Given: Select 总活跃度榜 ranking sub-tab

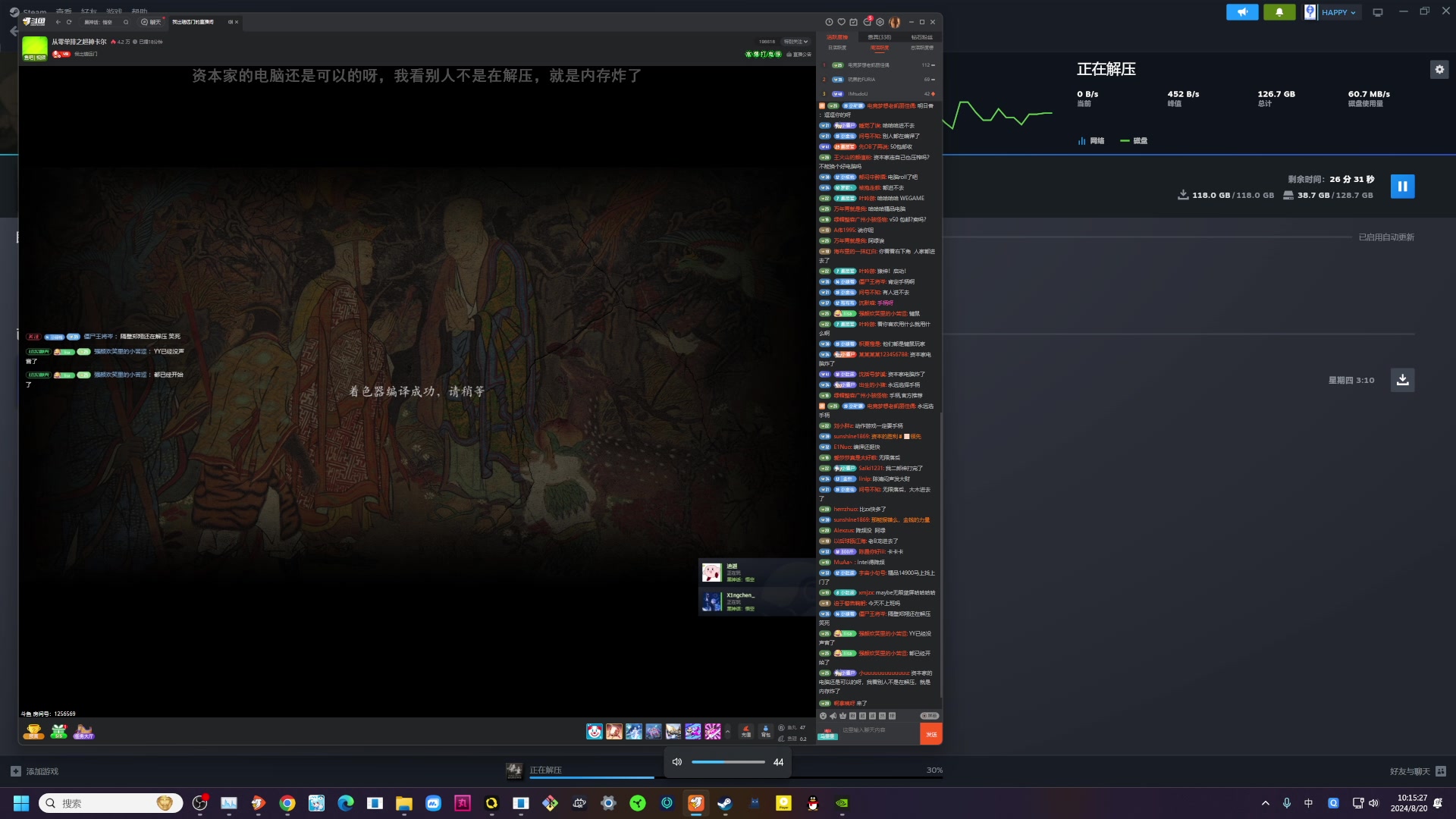Looking at the screenshot, I should pos(922,48).
